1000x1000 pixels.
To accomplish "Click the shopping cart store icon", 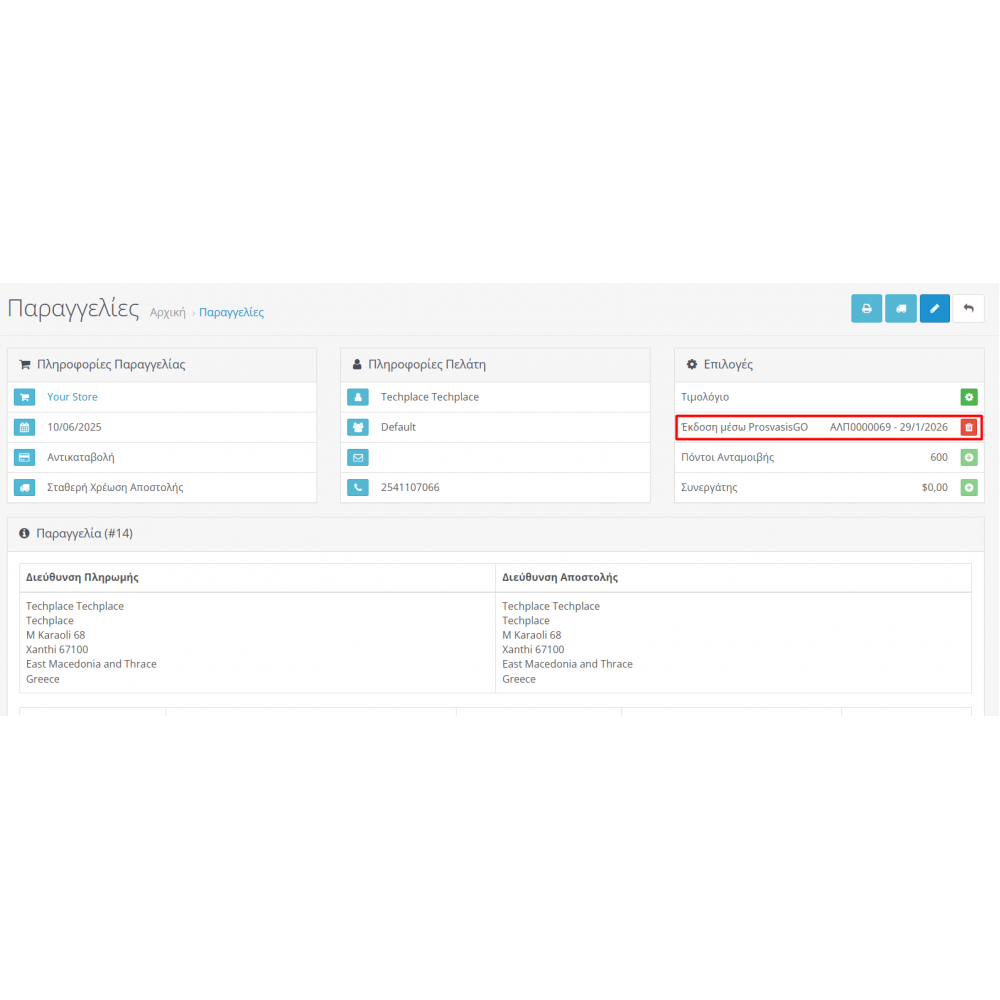I will 25,397.
